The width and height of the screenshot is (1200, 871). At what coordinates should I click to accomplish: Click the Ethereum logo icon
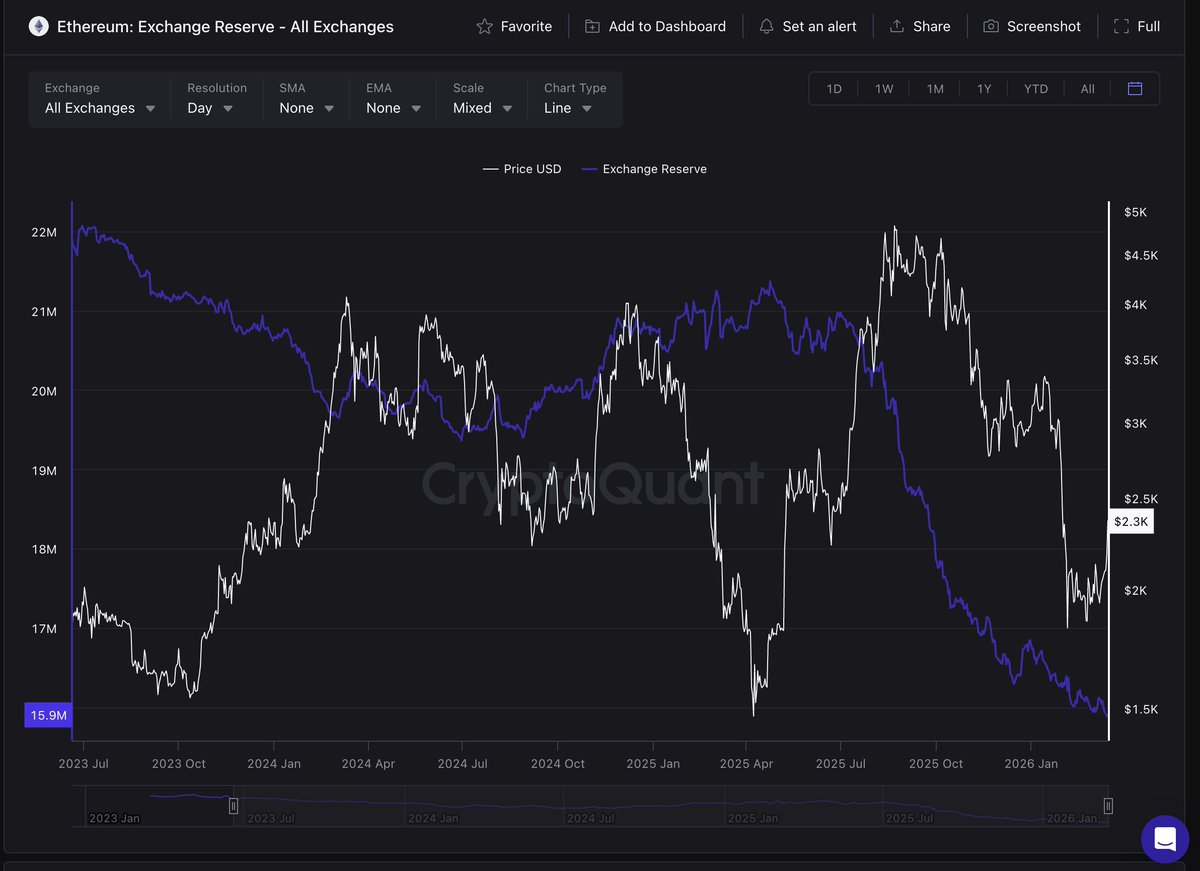[39, 26]
